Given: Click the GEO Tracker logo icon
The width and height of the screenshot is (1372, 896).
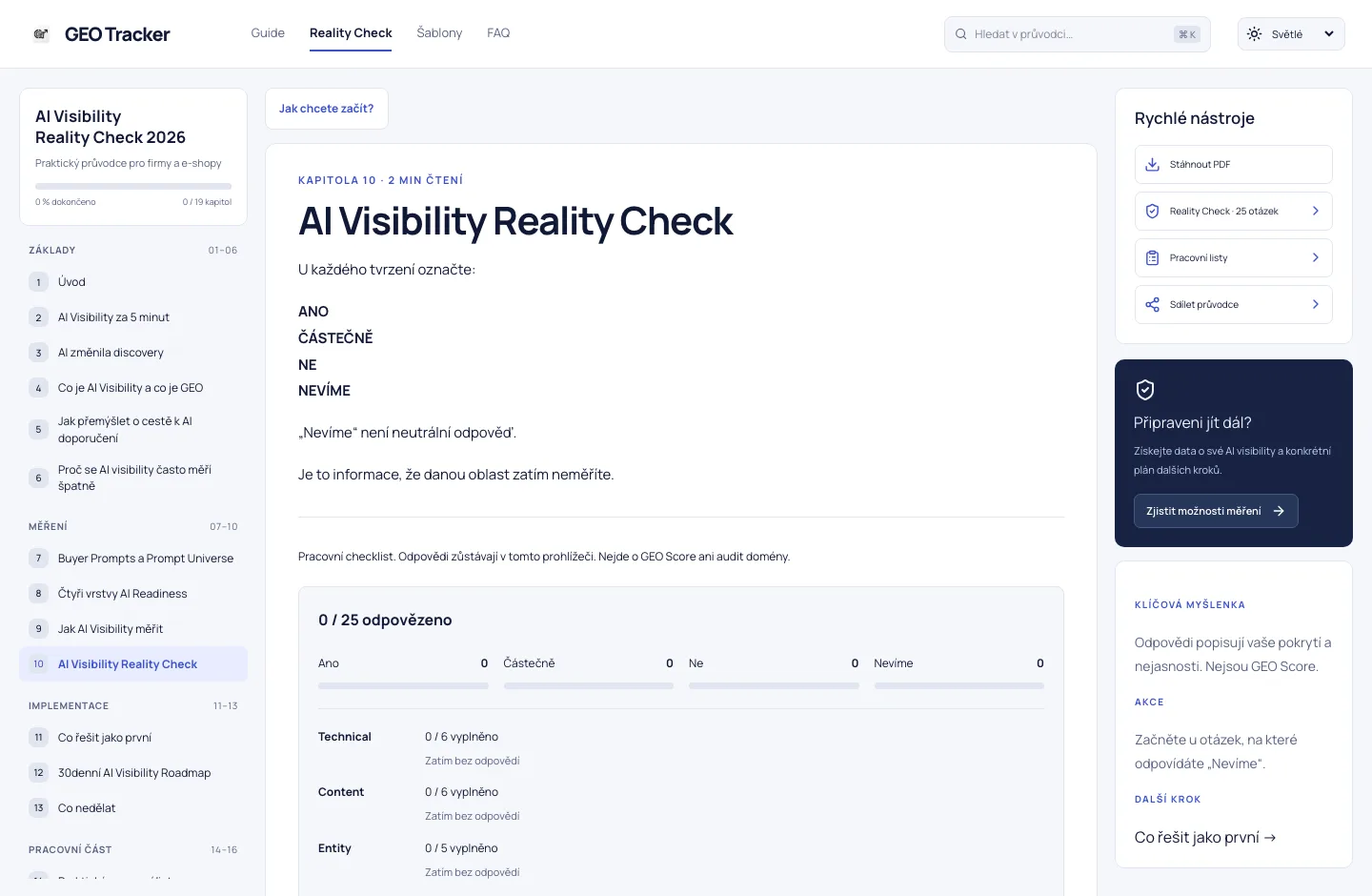Looking at the screenshot, I should coord(41,34).
